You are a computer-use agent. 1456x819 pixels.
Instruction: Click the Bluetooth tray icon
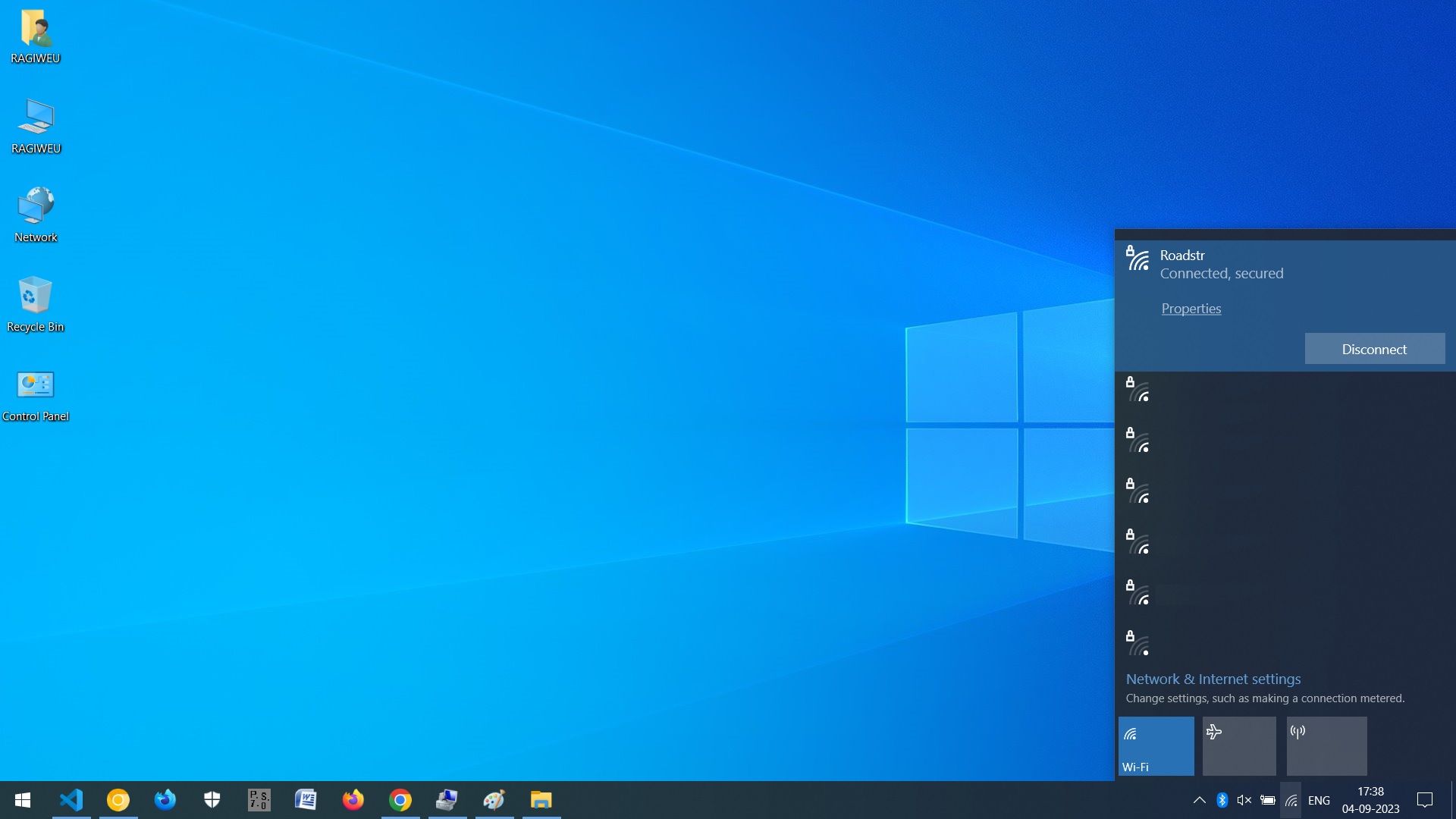point(1222,800)
